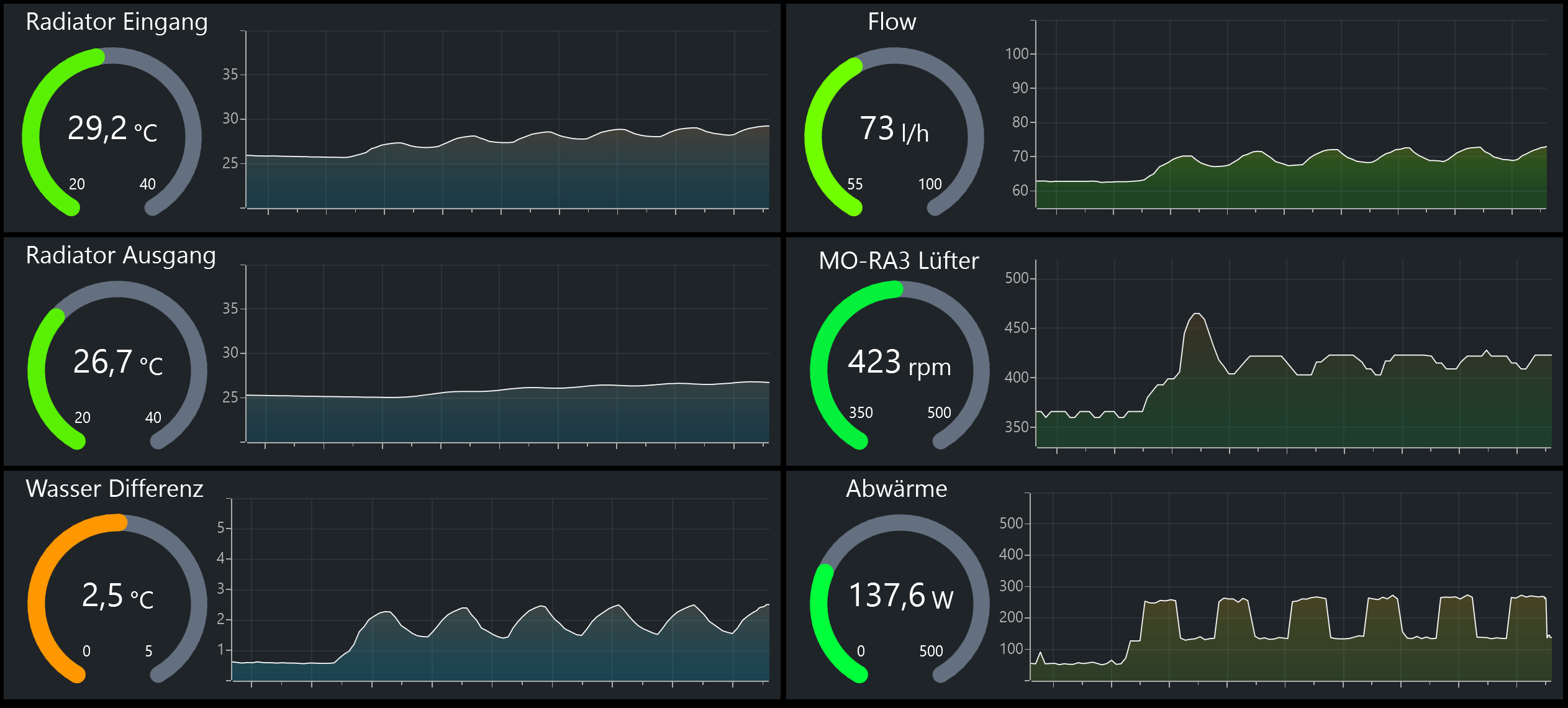This screenshot has height=708, width=1568.
Task: Click the Radiator Ausgang title text
Action: [x=120, y=255]
